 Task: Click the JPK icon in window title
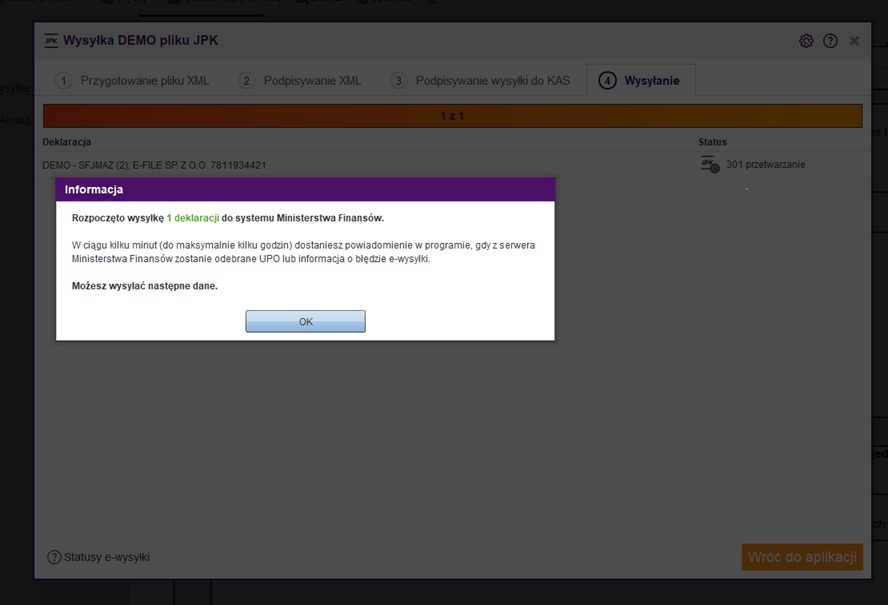coord(51,41)
